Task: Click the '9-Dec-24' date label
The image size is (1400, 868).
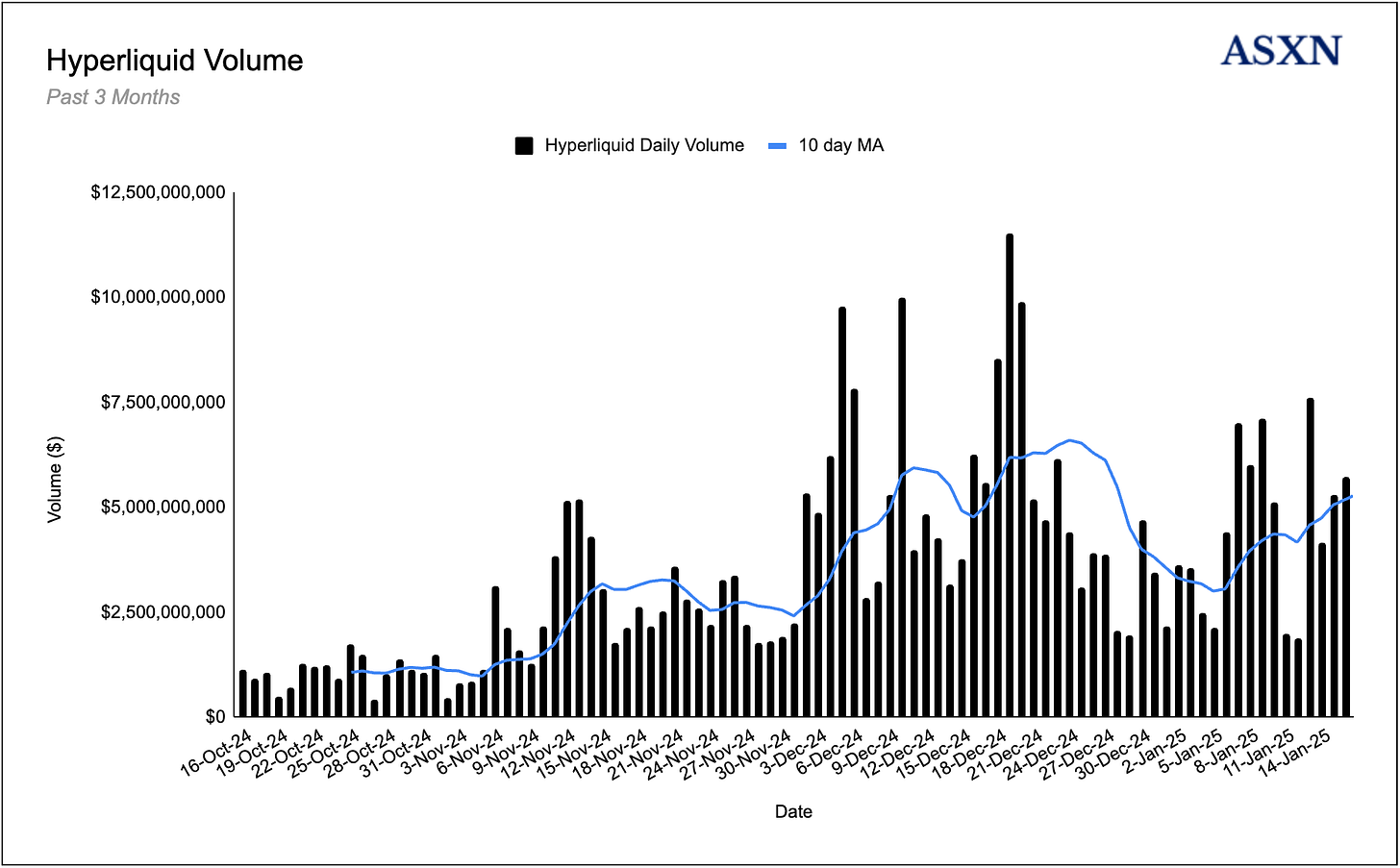Action: coord(866,751)
